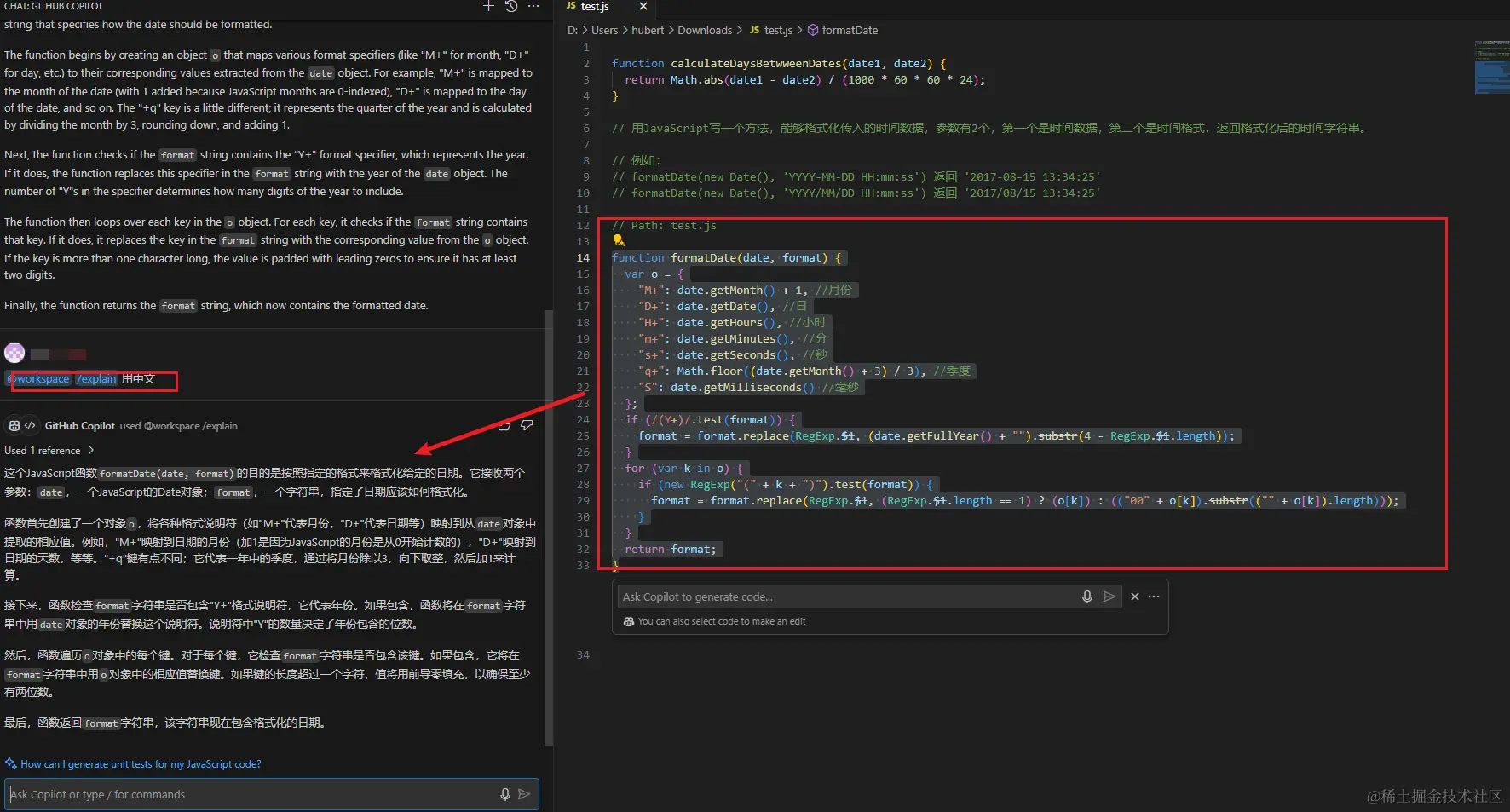
Task: Send the inline Copilot request
Action: 1109,596
